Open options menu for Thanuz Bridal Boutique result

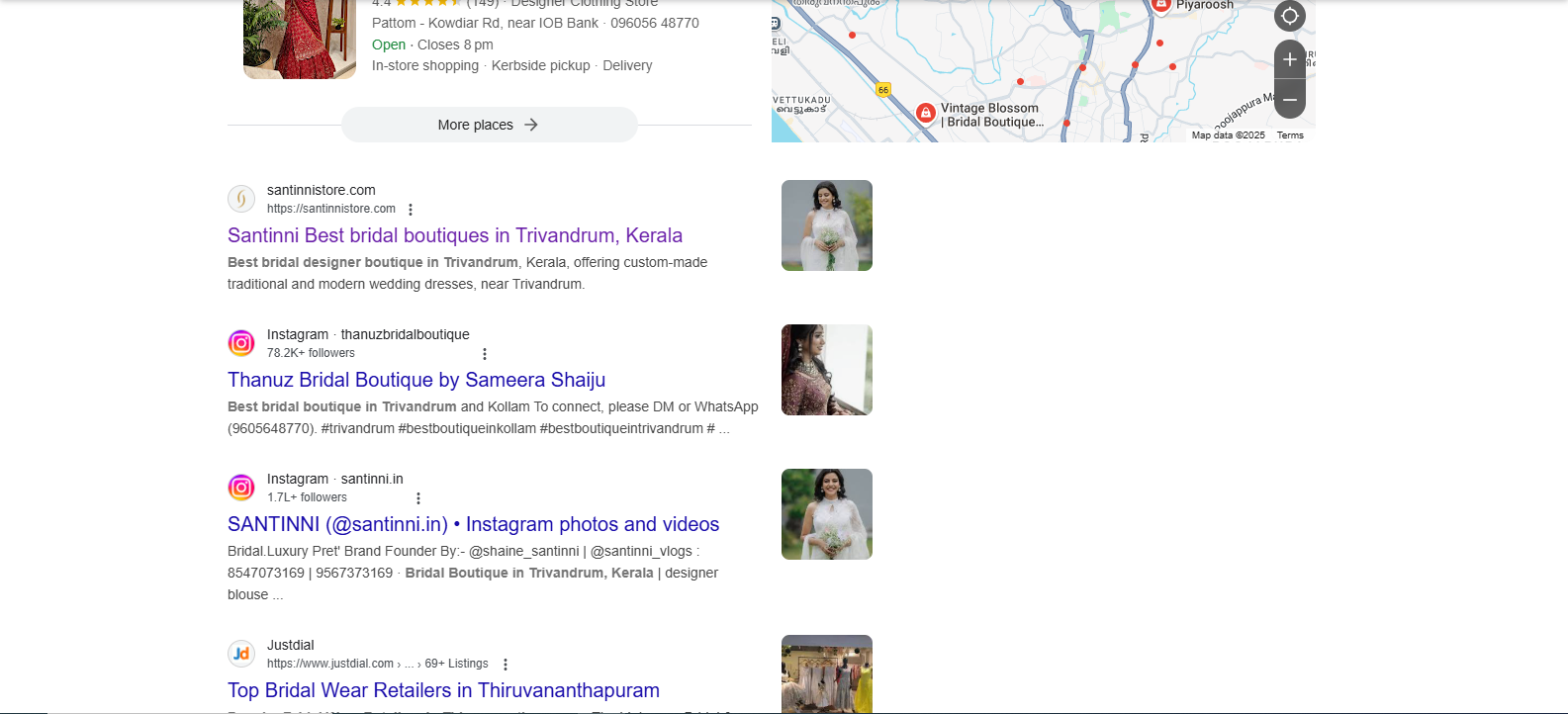click(x=485, y=354)
